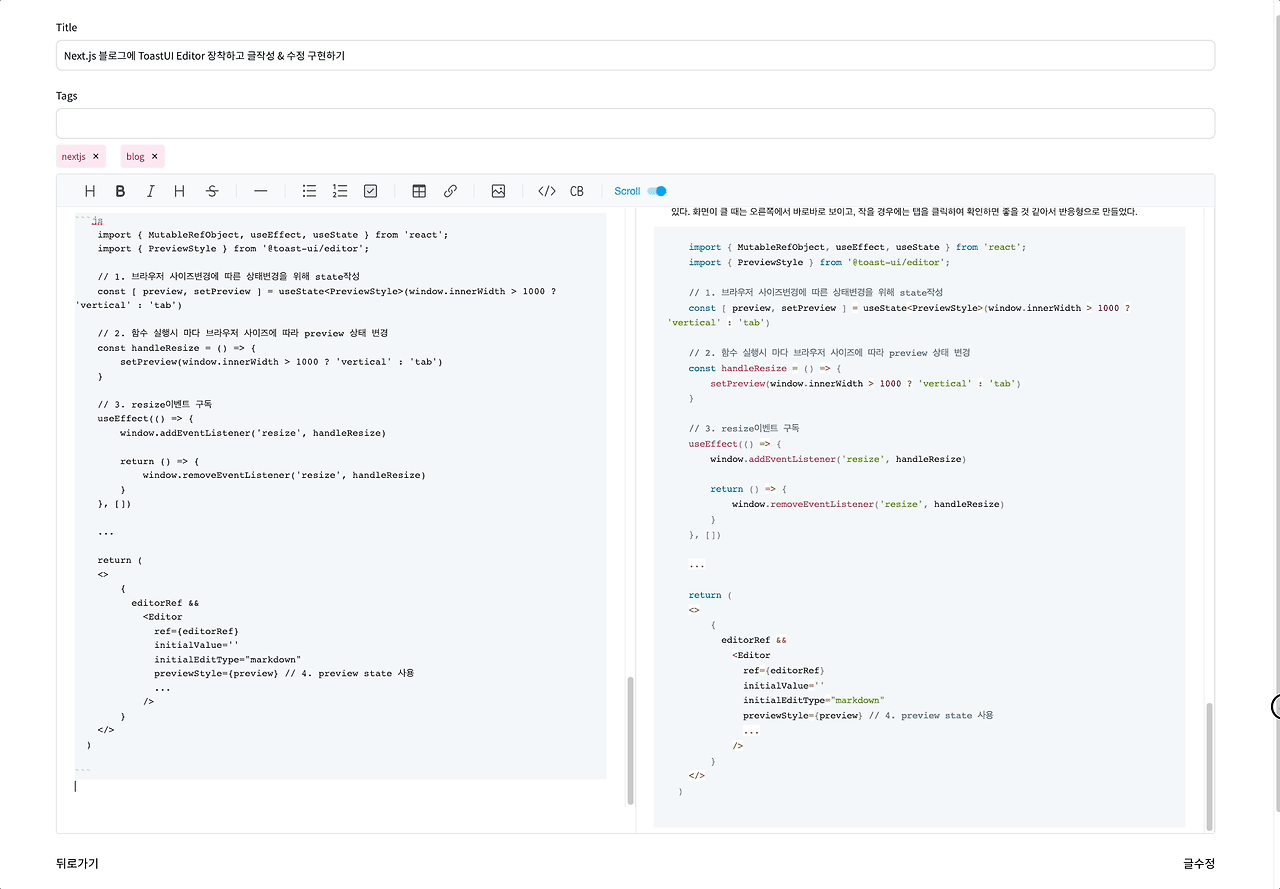Apply italic formatting from the toolbar
This screenshot has height=889, width=1280.
click(151, 191)
